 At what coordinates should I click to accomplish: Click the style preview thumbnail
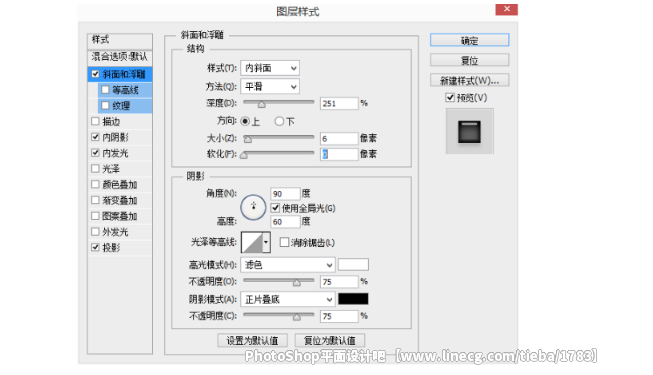[469, 131]
